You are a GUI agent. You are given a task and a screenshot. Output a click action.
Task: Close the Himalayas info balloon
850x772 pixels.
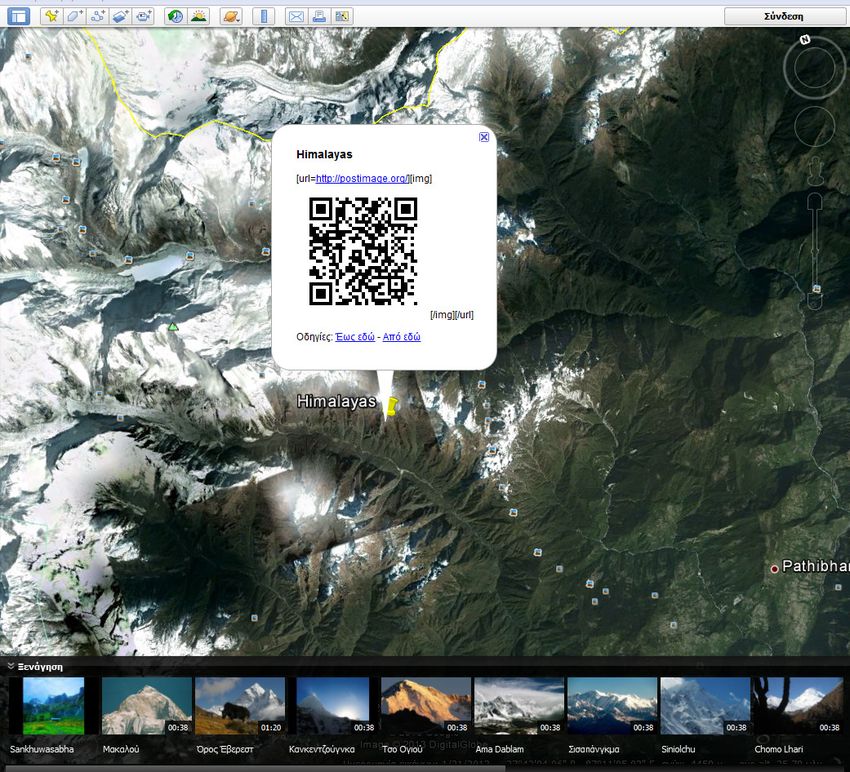484,137
